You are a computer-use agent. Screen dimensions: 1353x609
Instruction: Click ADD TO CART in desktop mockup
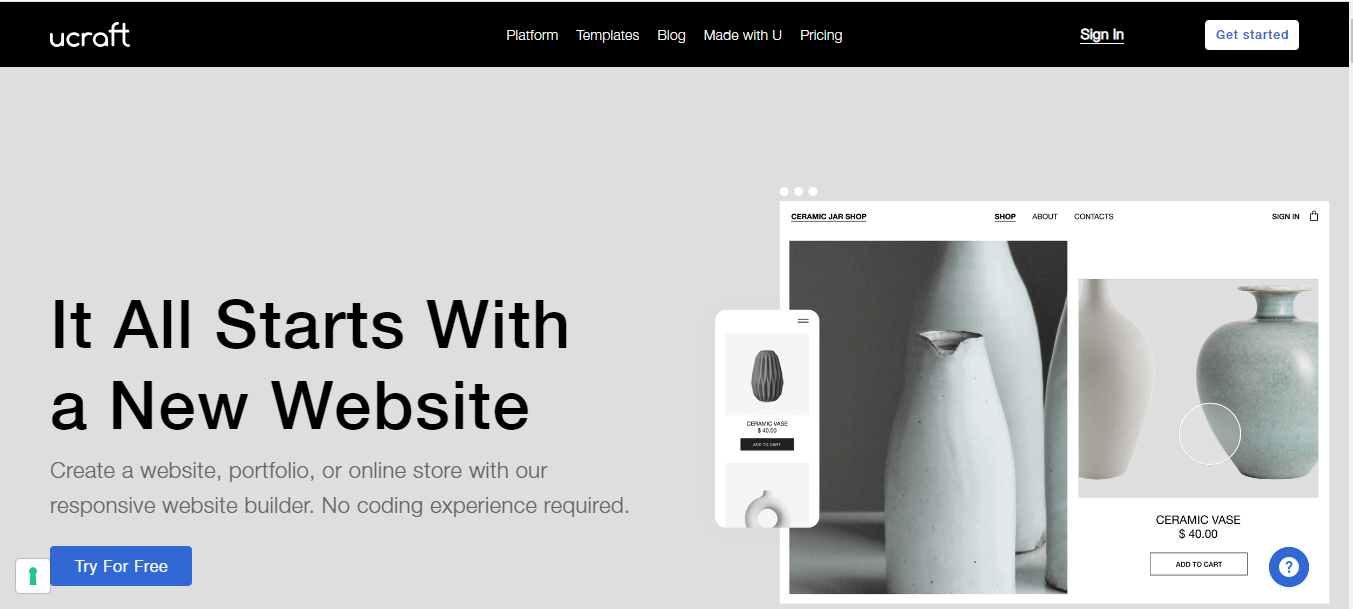click(1199, 564)
